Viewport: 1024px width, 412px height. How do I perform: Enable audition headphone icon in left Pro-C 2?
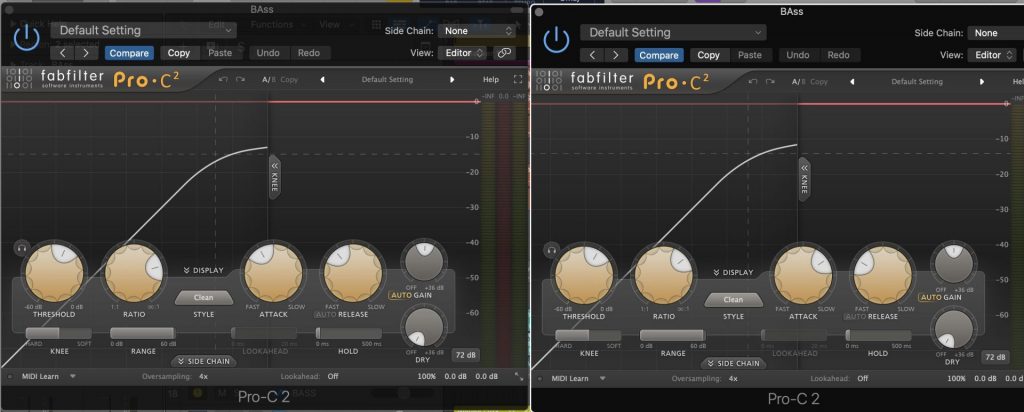pyautogui.click(x=22, y=248)
